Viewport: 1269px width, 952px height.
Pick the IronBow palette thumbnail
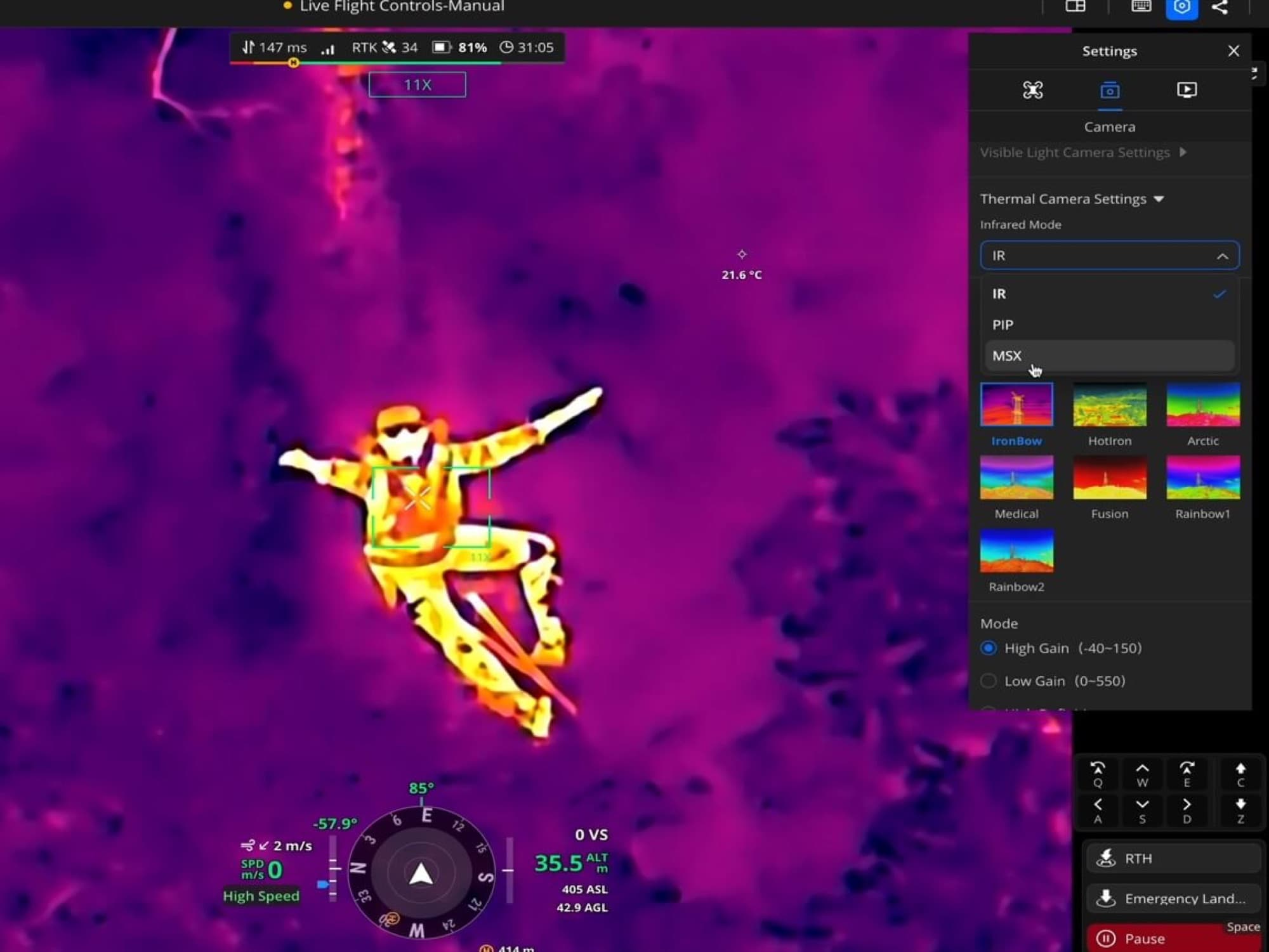pos(1016,404)
